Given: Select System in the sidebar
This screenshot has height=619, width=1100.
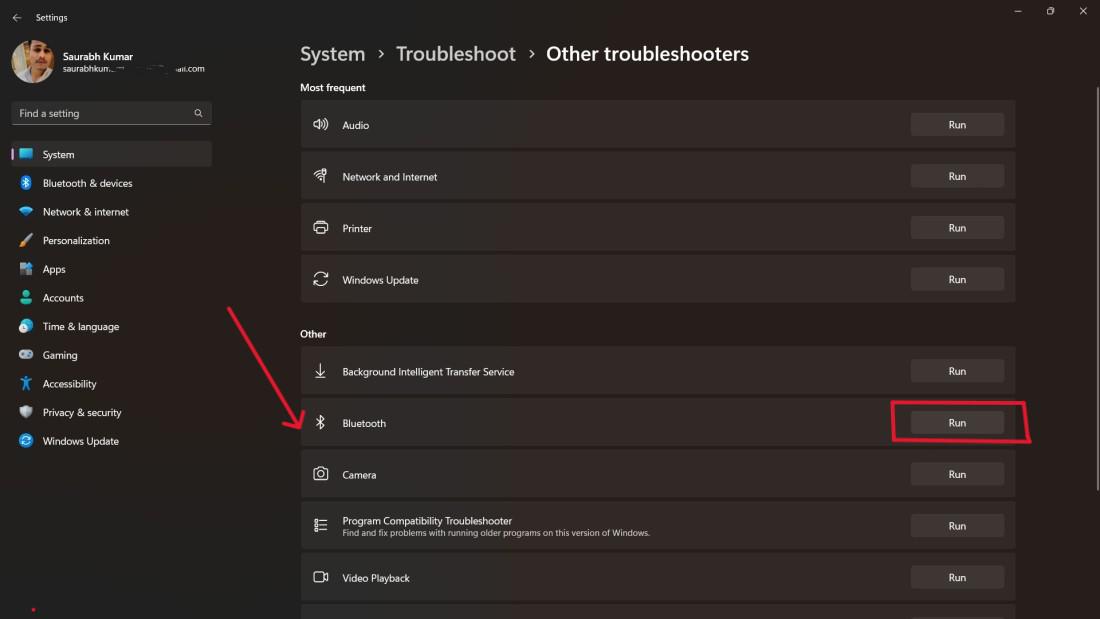Looking at the screenshot, I should coord(58,155).
